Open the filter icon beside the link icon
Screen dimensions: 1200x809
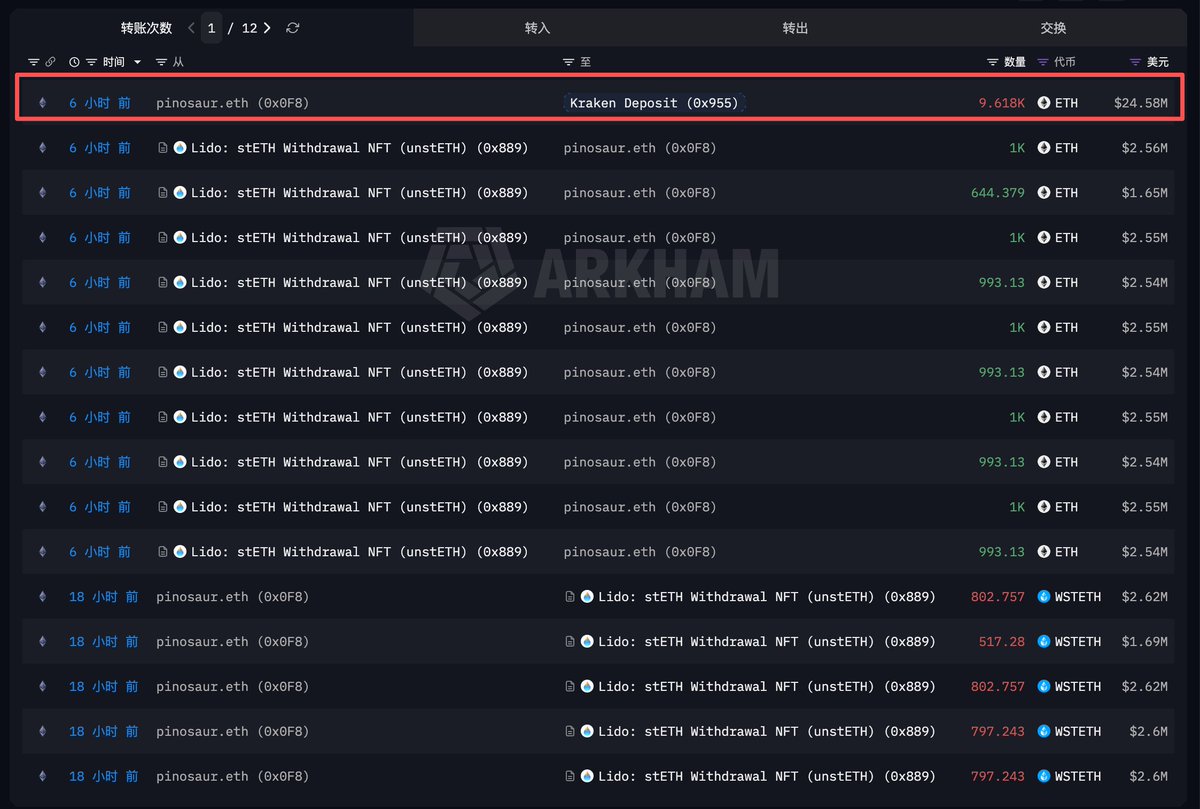pos(33,62)
